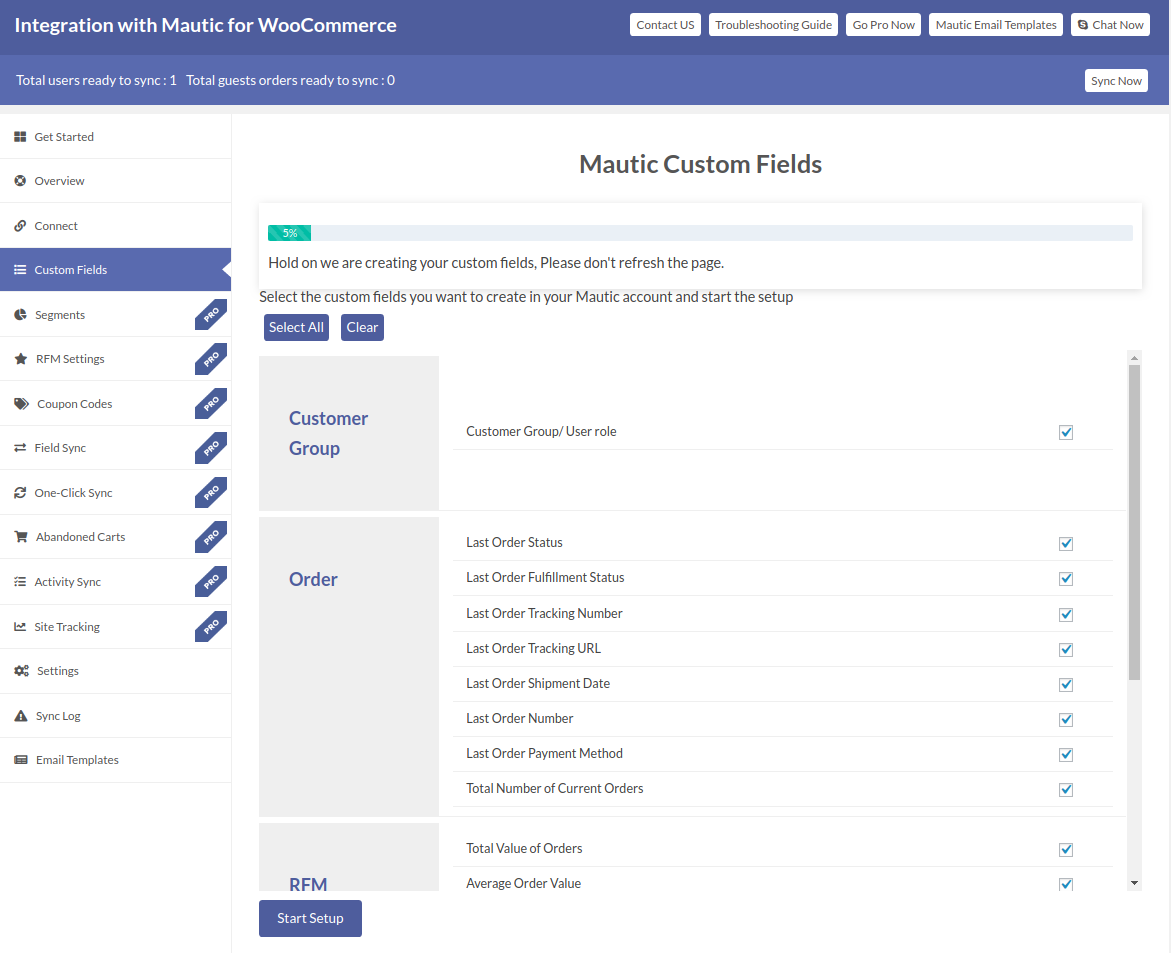Uncheck Last Order Shipment Date checkbox
Viewport: 1171px width, 953px height.
(x=1066, y=685)
